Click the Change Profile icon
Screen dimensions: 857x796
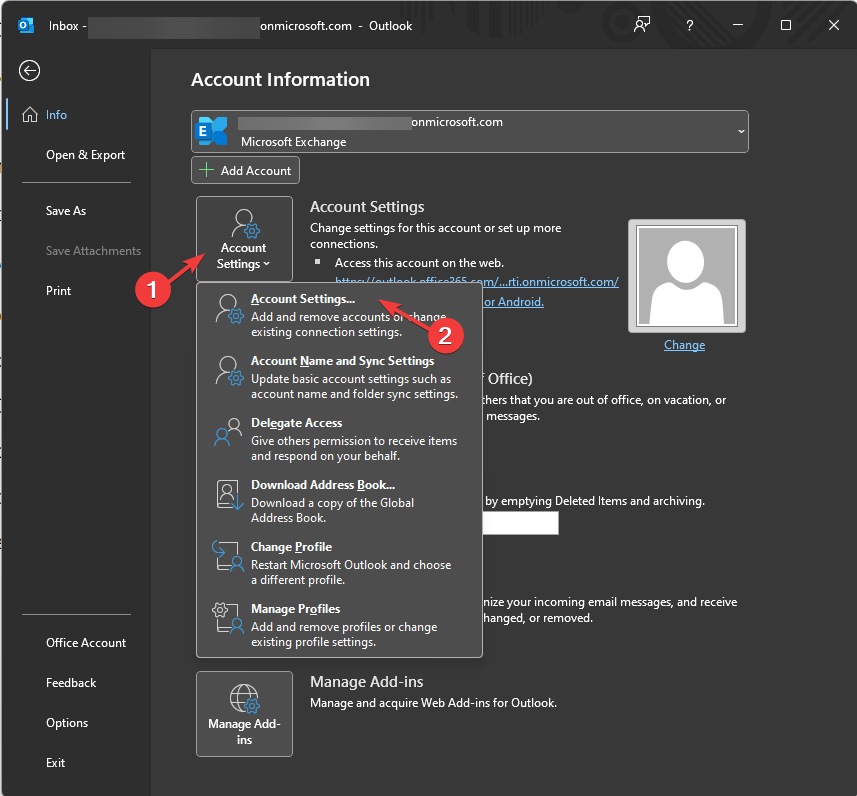point(227,556)
